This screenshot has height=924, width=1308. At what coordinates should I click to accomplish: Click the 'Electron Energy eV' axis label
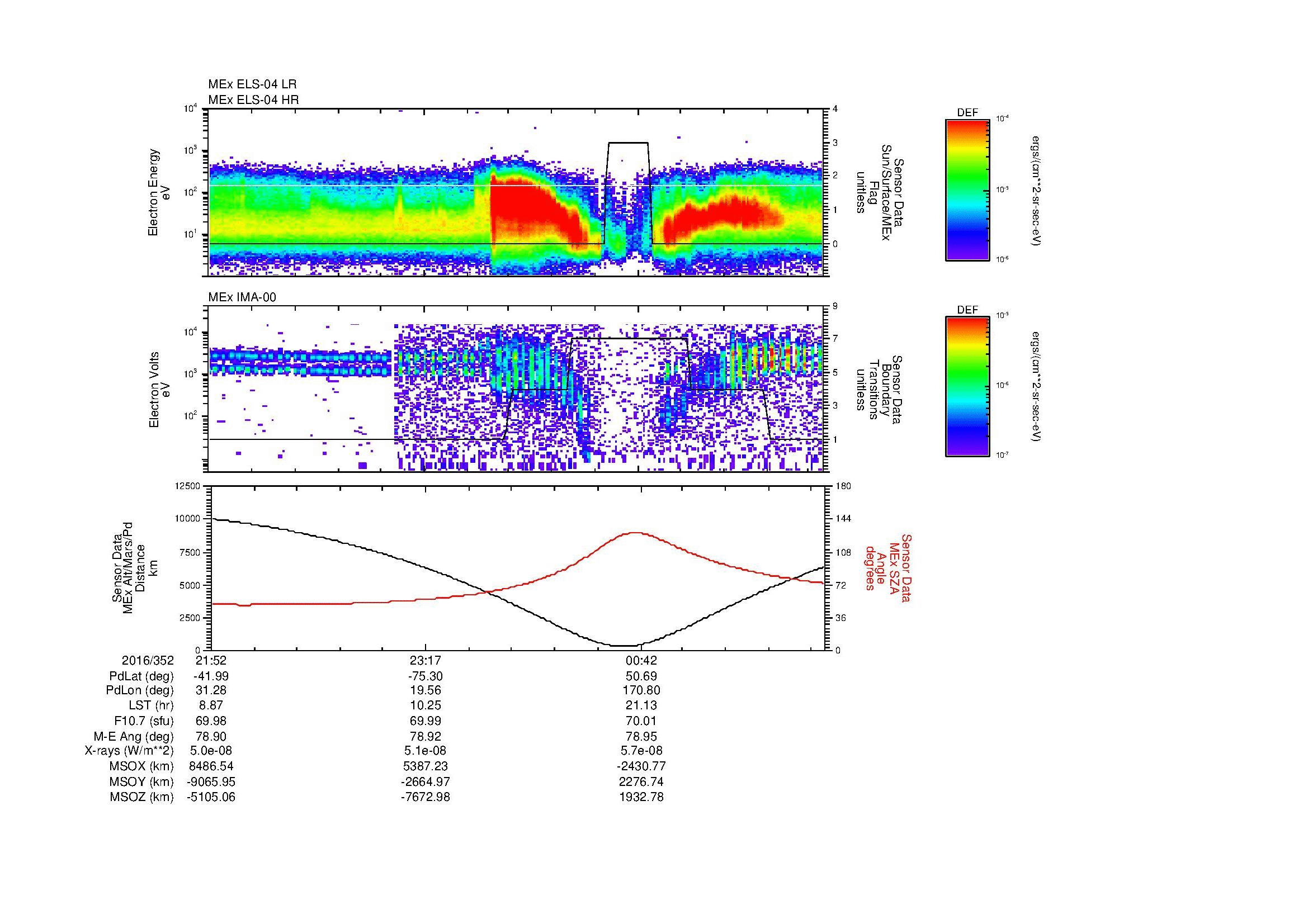point(159,192)
